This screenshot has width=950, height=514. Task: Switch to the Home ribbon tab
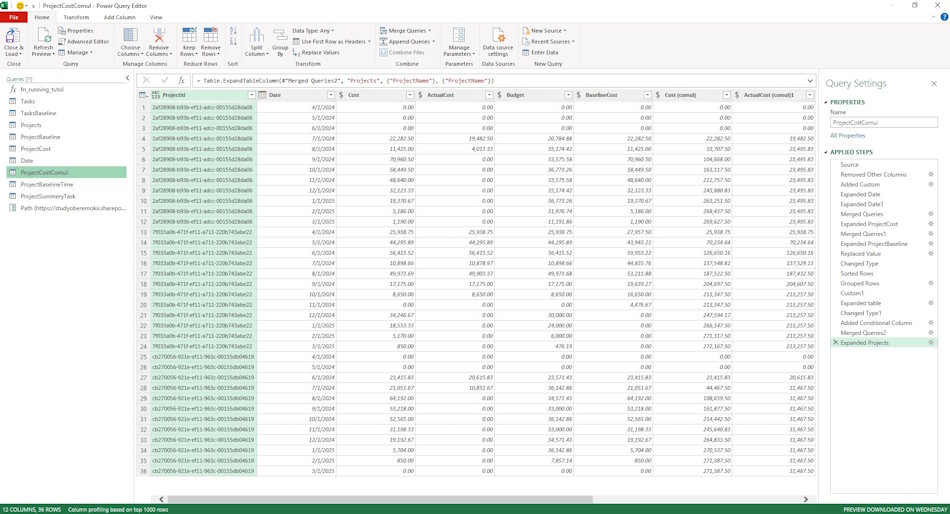tap(42, 17)
